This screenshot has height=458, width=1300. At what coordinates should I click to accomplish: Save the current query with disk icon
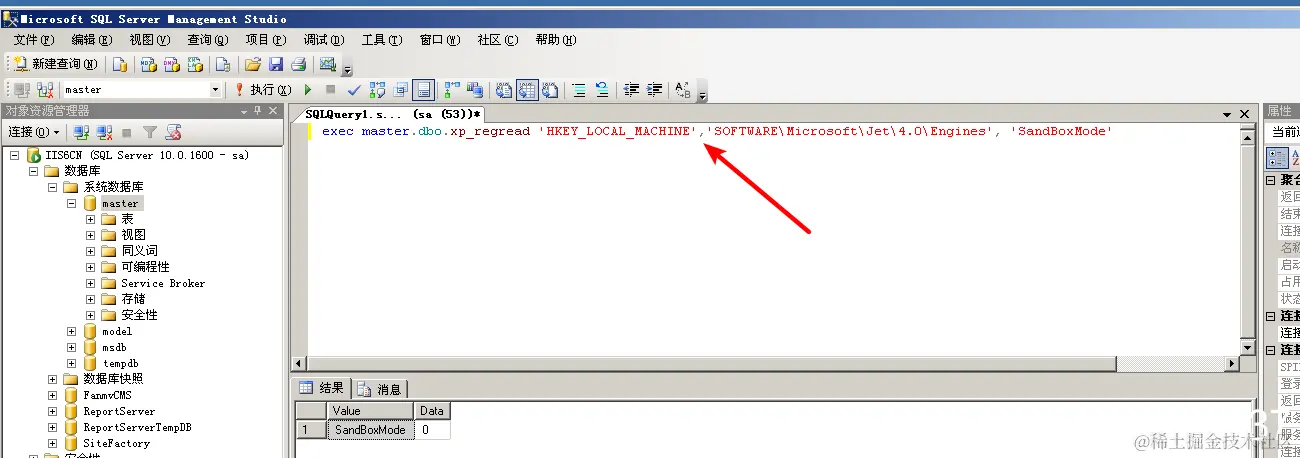(x=276, y=65)
